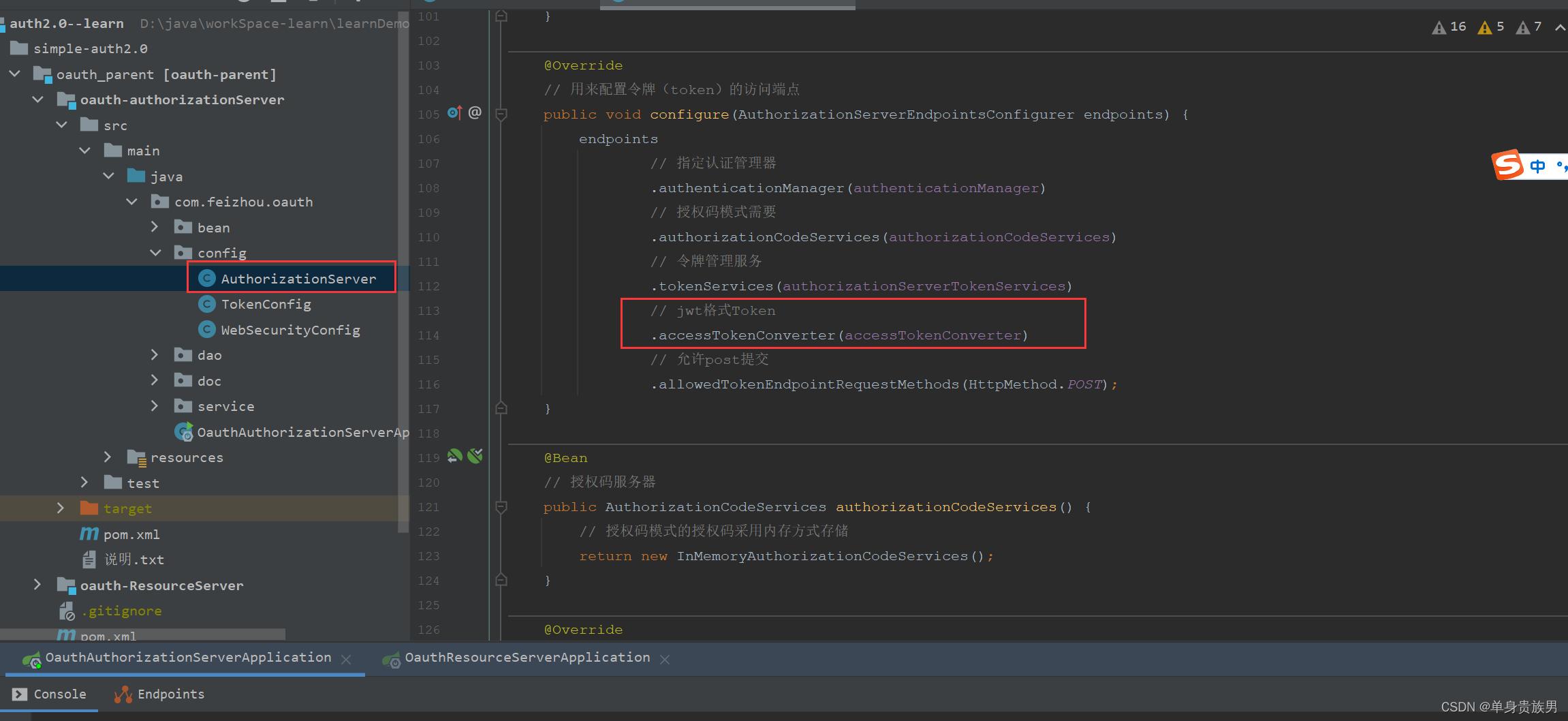This screenshot has width=1568, height=721.
Task: Click the yellow warning count 5 indicator
Action: click(1490, 27)
